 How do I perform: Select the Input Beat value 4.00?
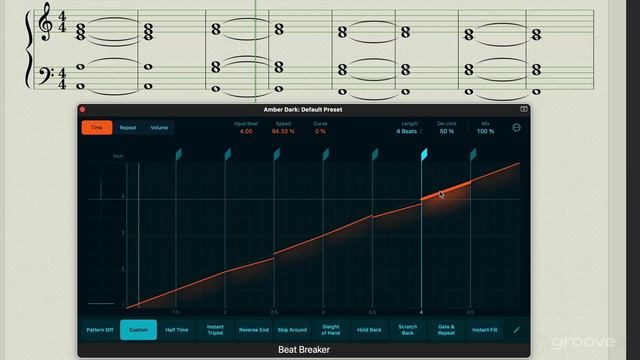tap(246, 131)
